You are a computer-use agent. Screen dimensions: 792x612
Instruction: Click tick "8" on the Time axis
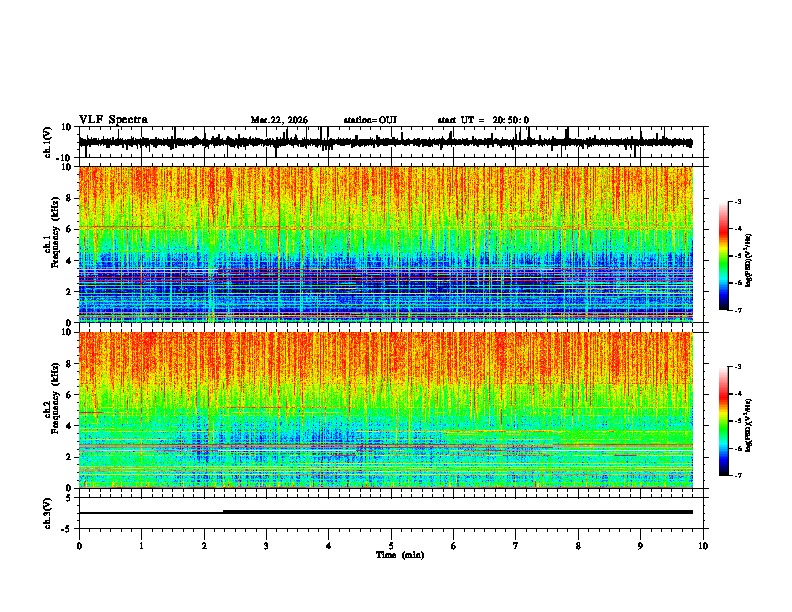tap(578, 545)
